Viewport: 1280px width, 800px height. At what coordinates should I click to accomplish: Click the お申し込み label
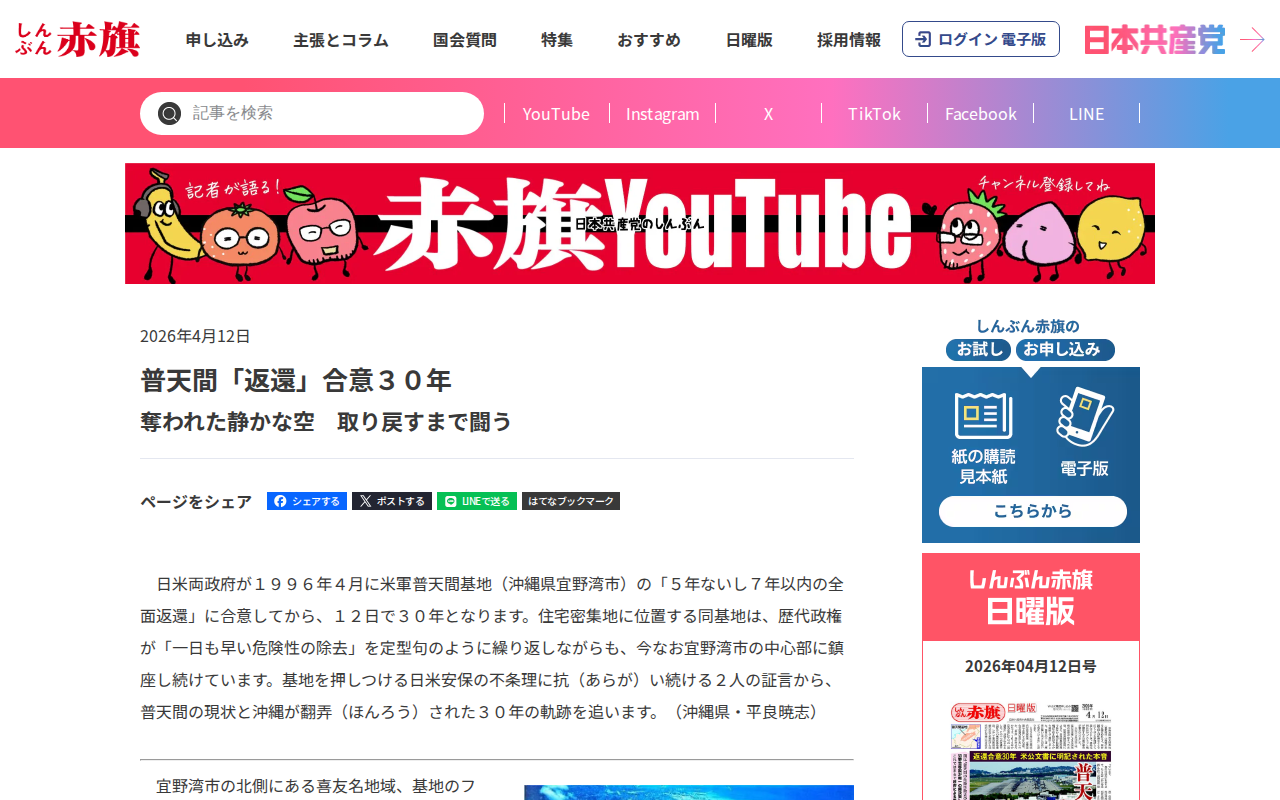(x=1065, y=349)
